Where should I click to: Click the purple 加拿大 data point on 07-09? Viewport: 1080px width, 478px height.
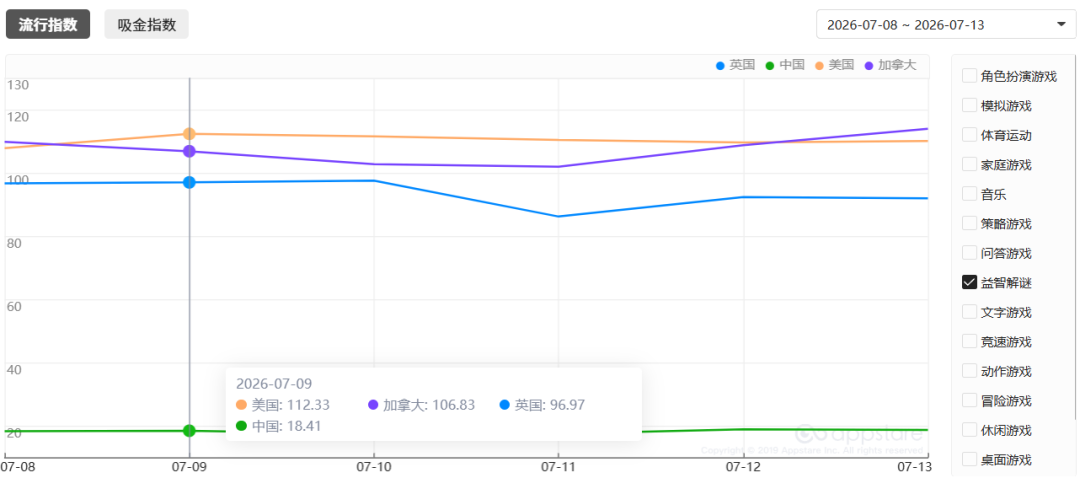189,151
